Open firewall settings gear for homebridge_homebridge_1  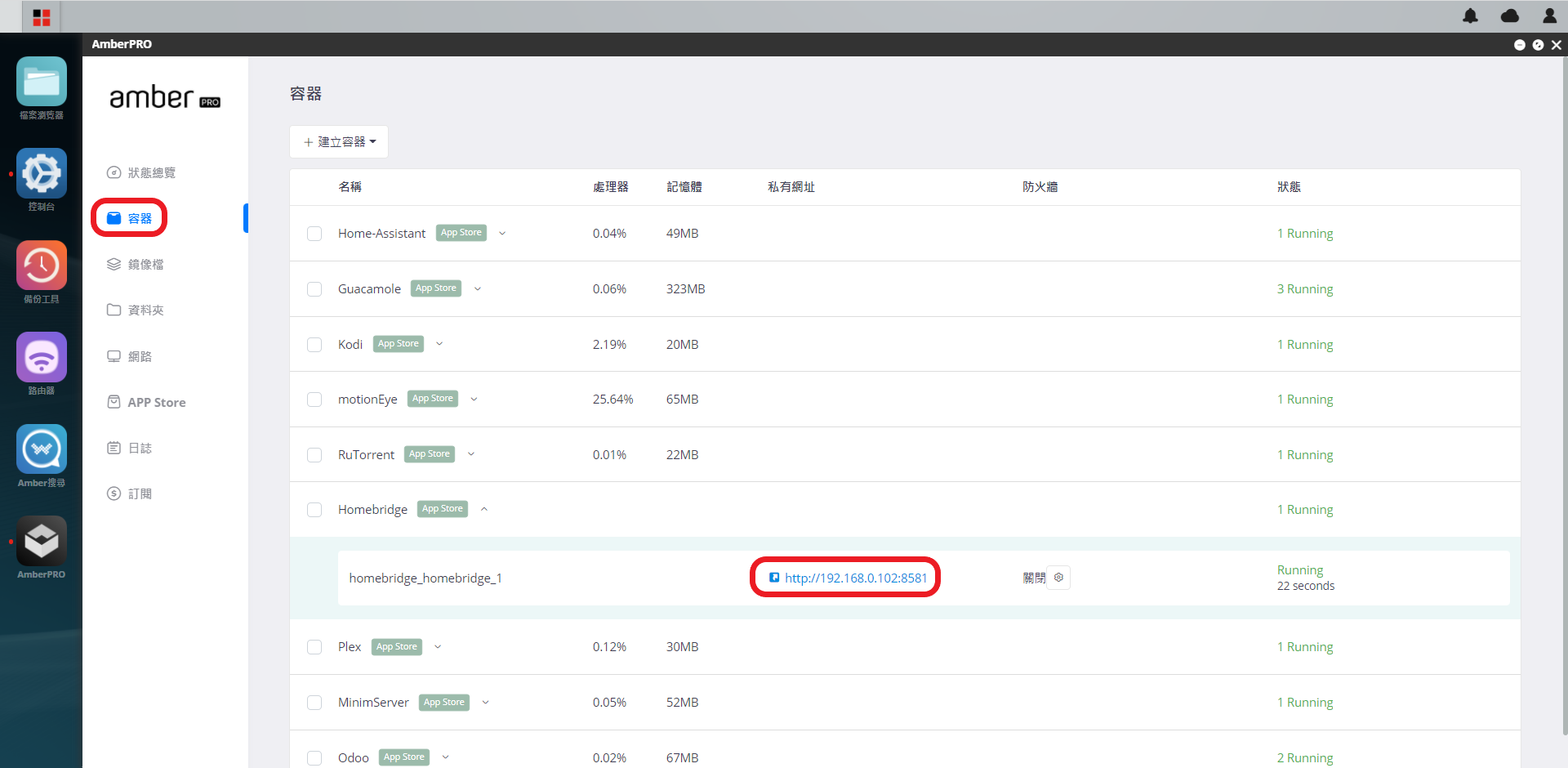tap(1058, 578)
